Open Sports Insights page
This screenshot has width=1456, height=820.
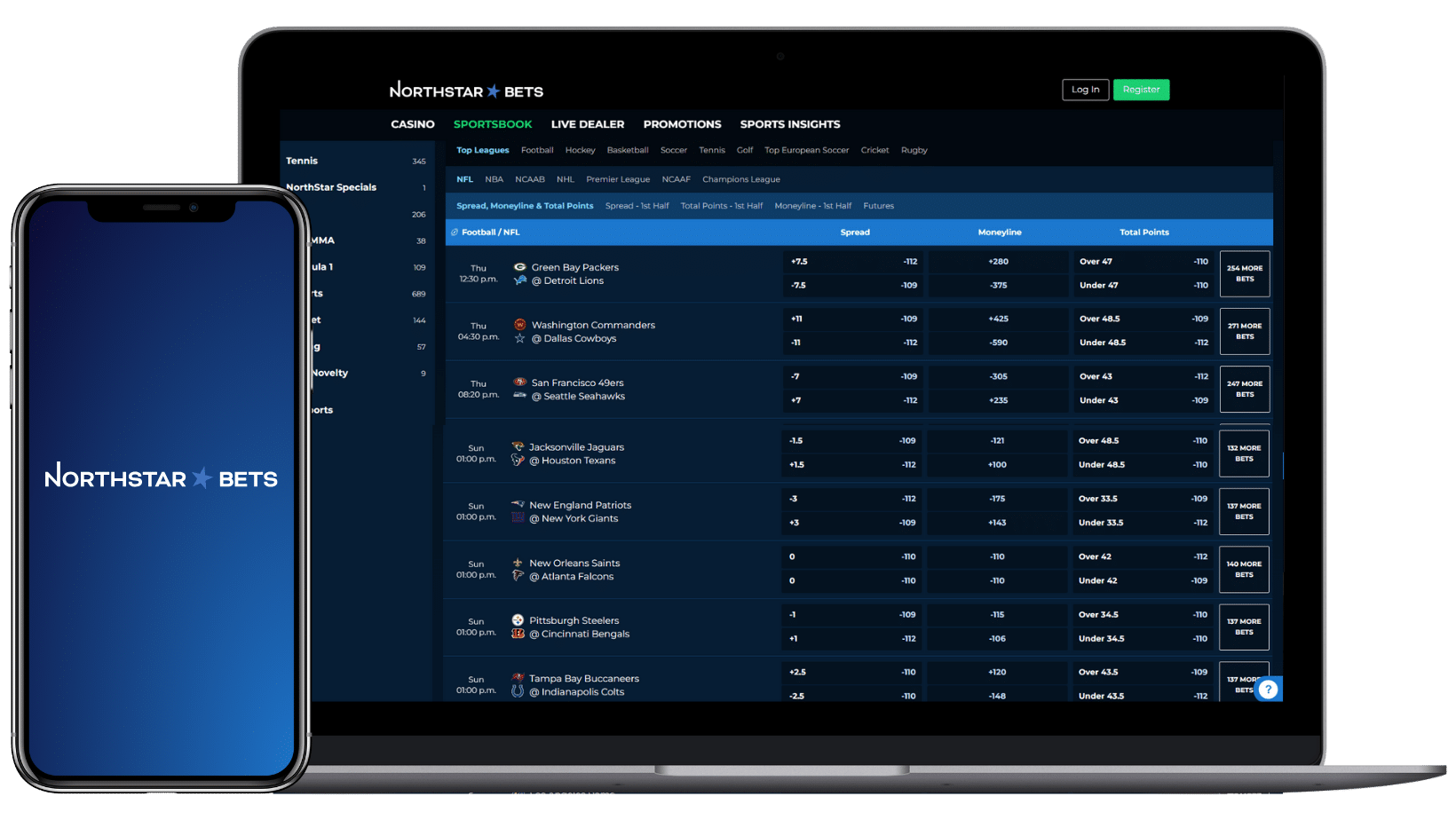click(790, 124)
